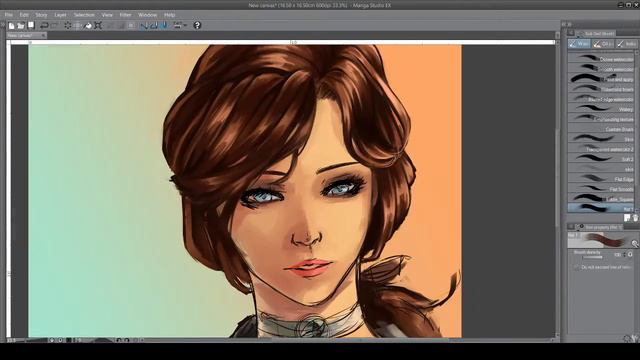
Task: Open the Tool property panel tab
Action: click(x=600, y=227)
